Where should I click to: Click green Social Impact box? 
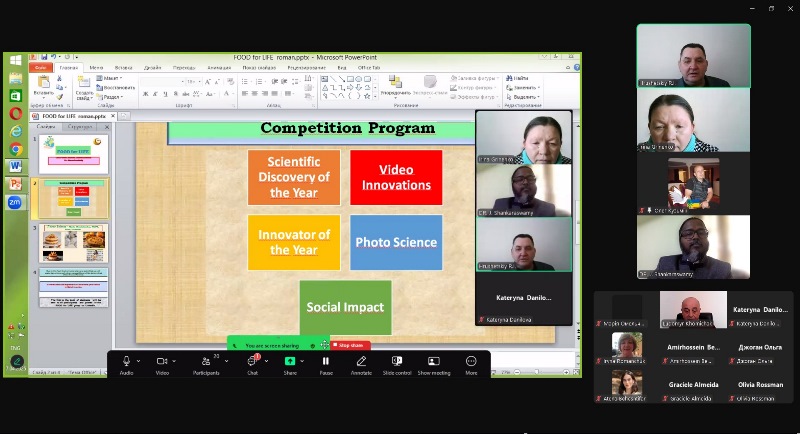pos(345,307)
